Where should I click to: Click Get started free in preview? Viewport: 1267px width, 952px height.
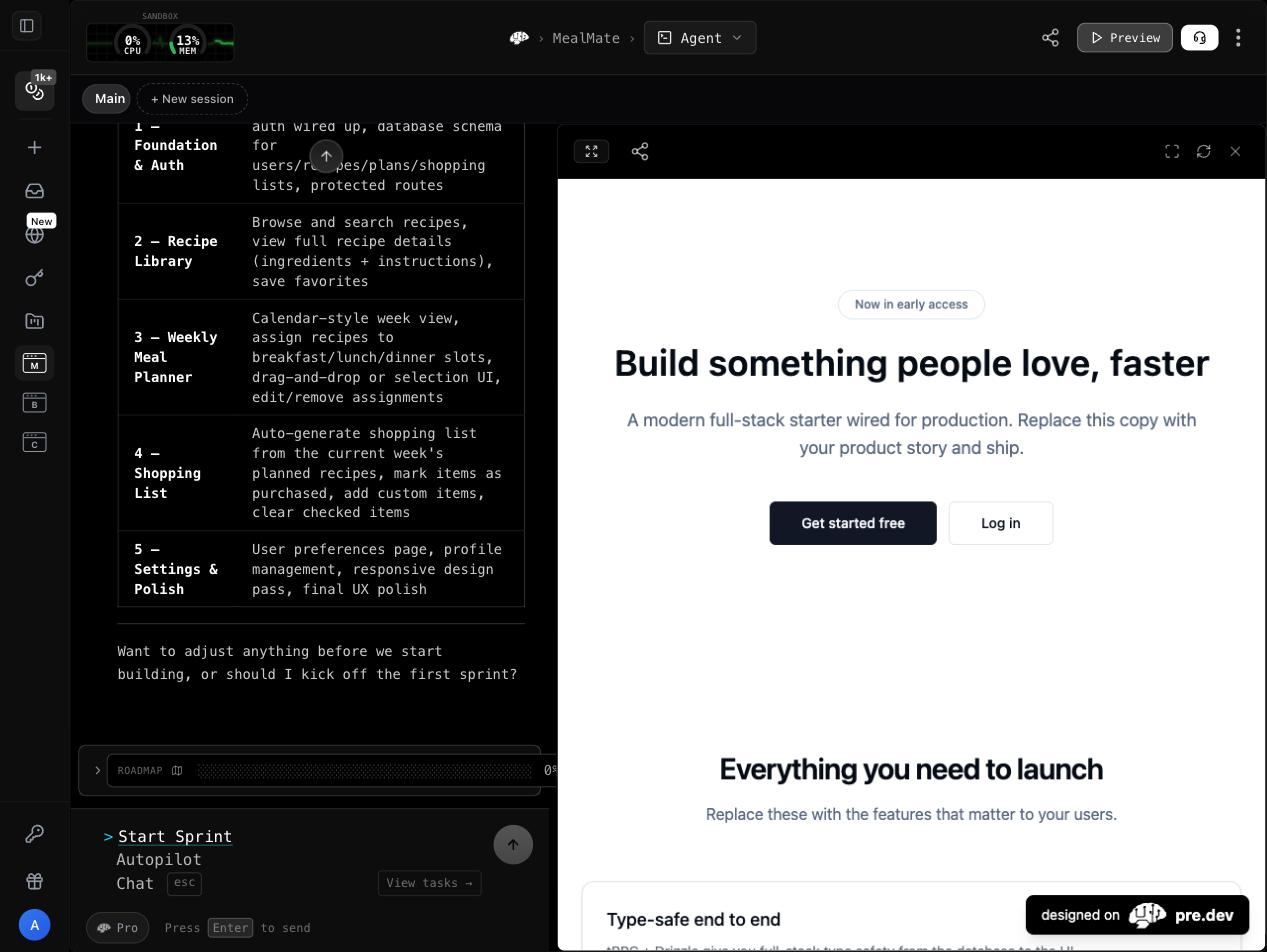pyautogui.click(x=853, y=524)
